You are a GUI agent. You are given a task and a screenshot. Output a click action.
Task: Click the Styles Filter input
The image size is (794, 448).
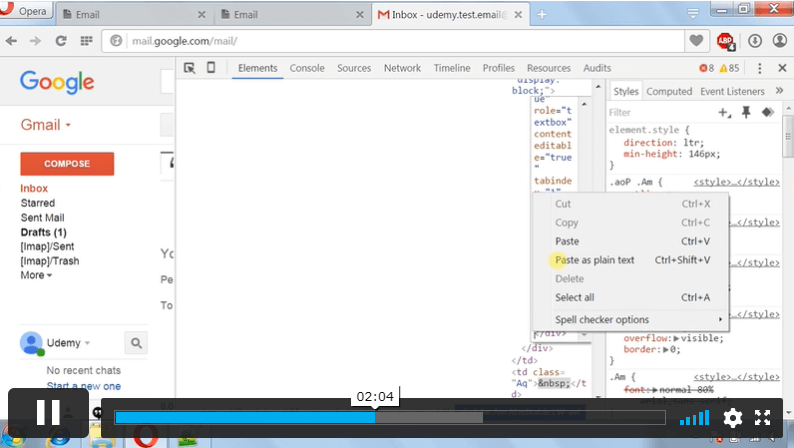tap(661, 112)
